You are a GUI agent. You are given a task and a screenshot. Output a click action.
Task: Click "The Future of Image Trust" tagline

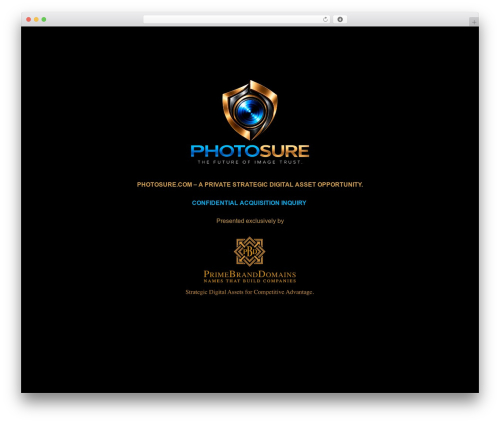coord(250,162)
